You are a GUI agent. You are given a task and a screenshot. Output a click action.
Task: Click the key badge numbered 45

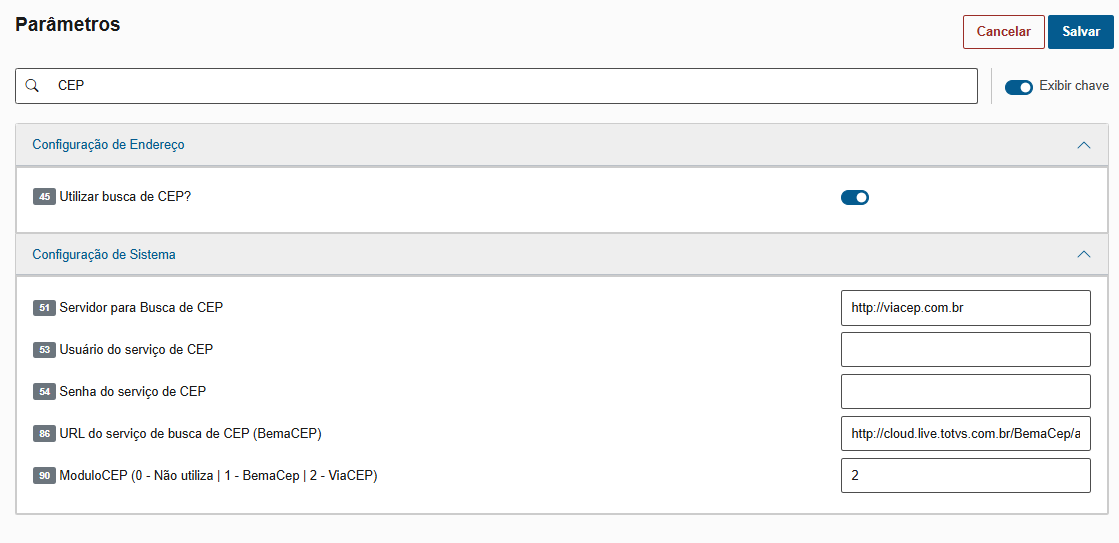[x=44, y=197]
